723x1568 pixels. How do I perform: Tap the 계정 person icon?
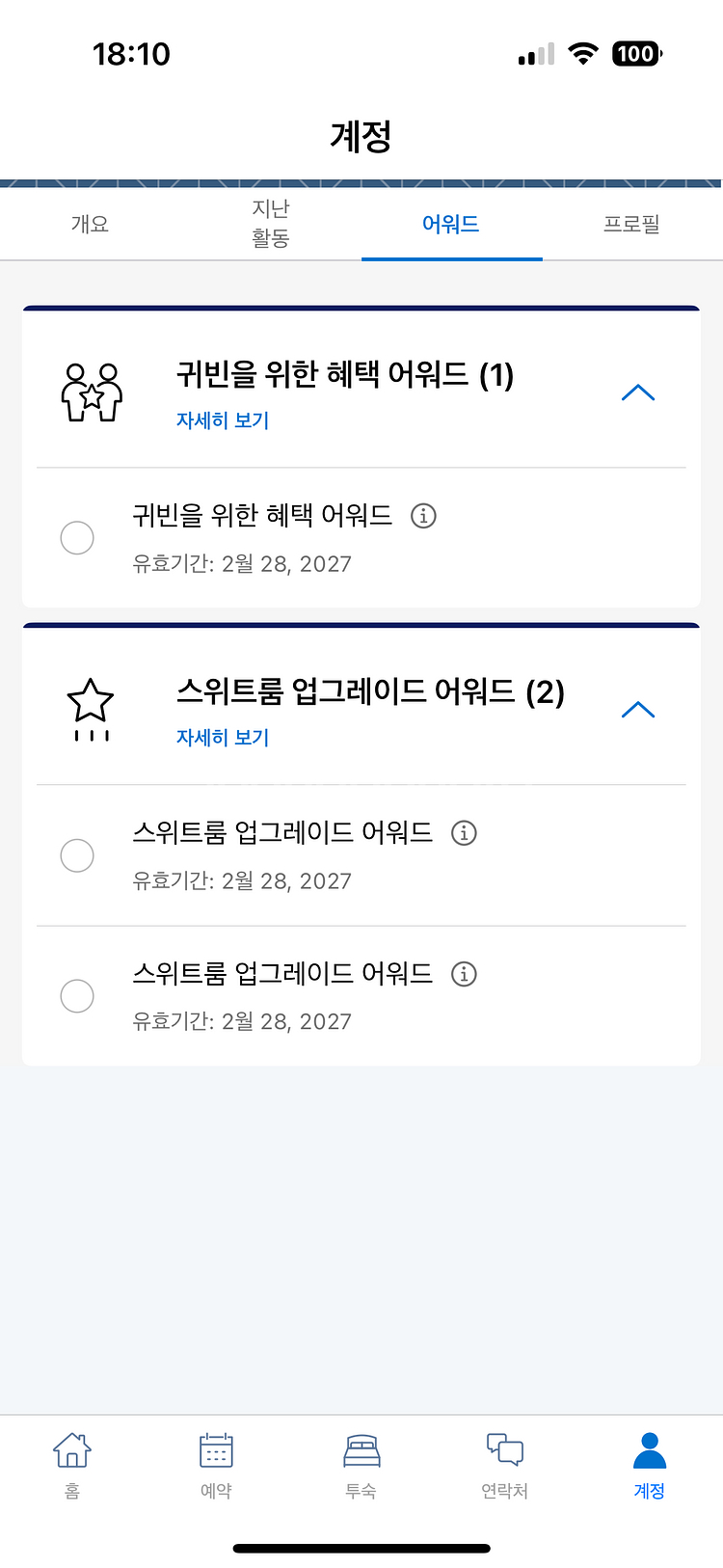tap(649, 1451)
